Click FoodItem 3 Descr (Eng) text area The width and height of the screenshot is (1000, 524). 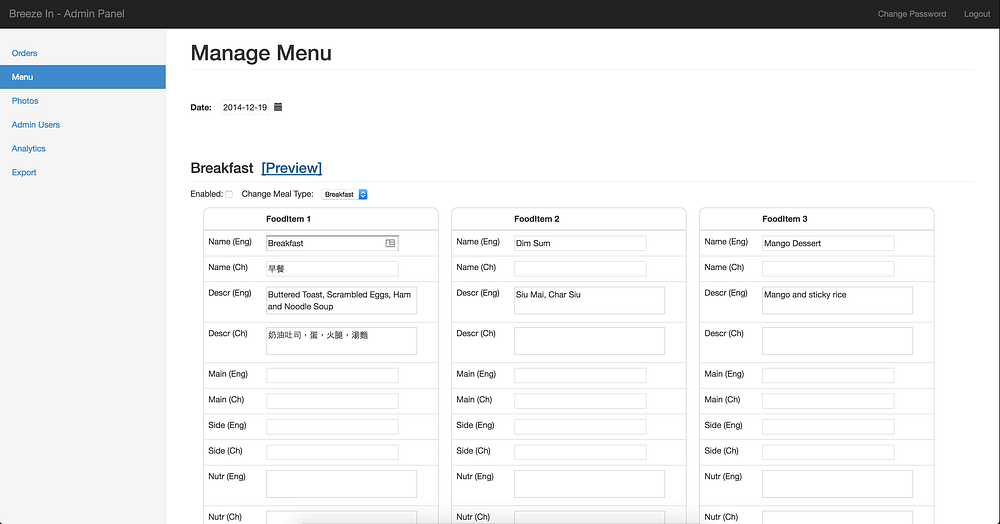[837, 300]
